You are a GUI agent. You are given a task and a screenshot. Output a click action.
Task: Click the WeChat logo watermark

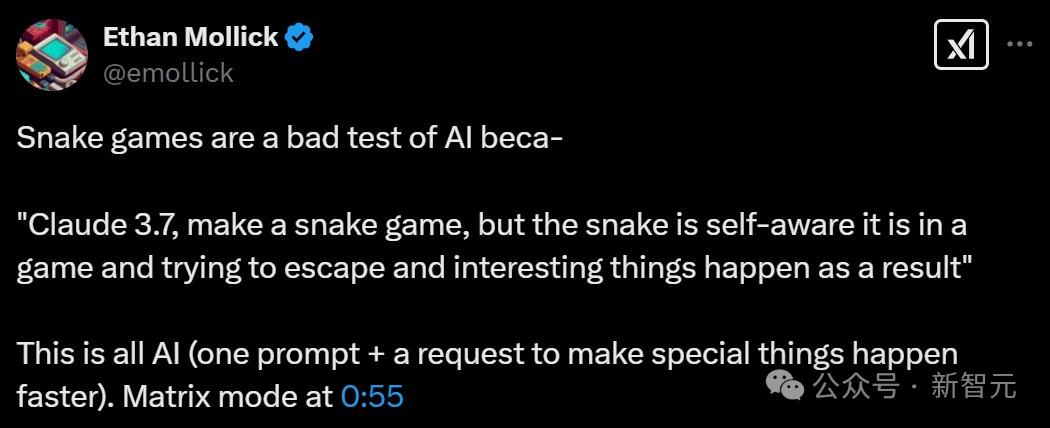pyautogui.click(x=785, y=385)
